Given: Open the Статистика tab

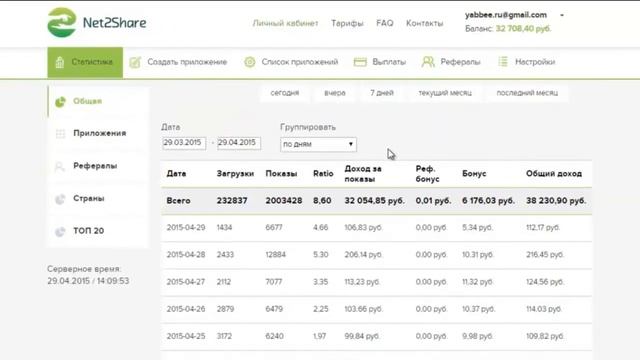Looking at the screenshot, I should 85,62.
